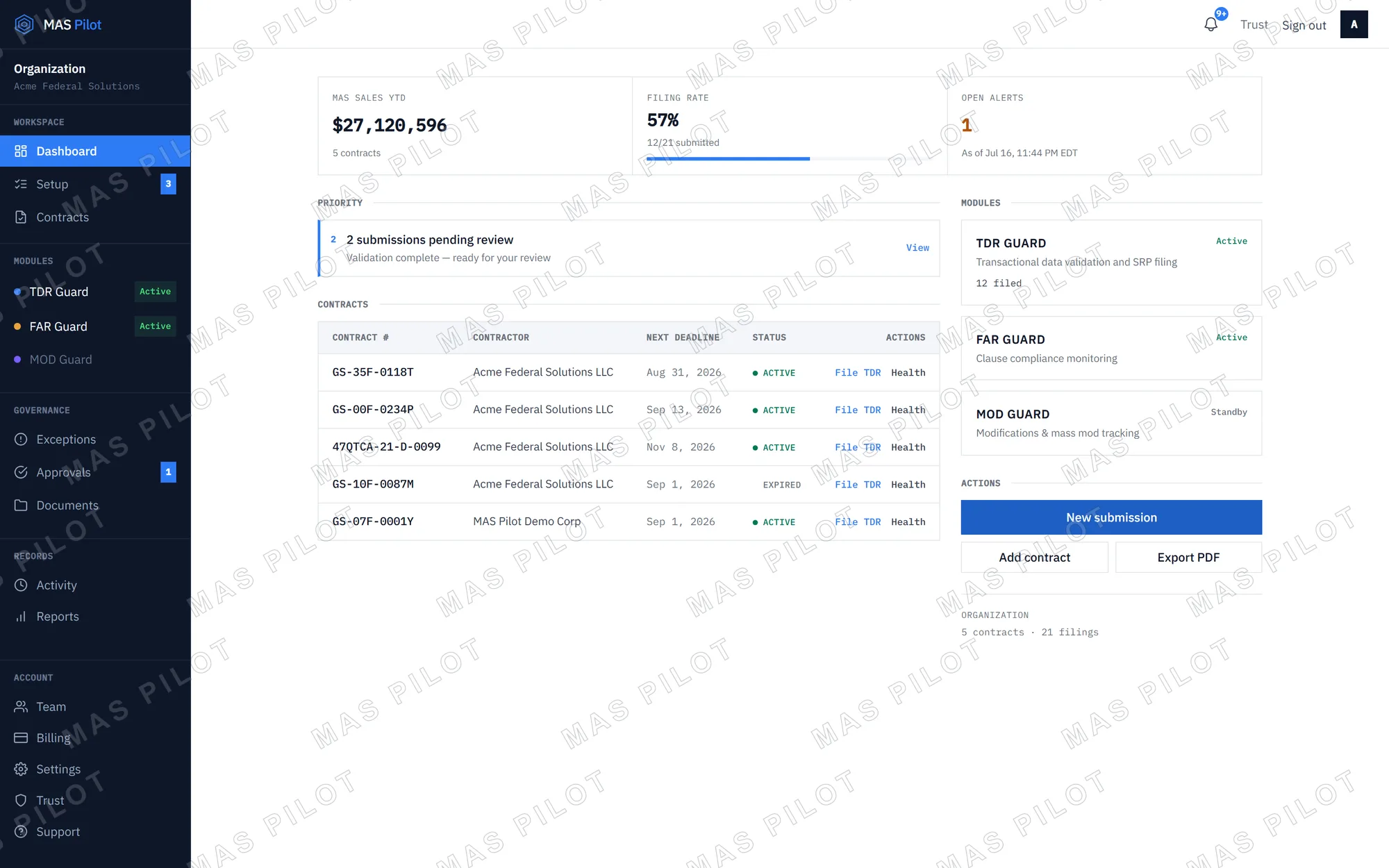Click Health for GS-07F-0001Y
The width and height of the screenshot is (1389, 868).
908,522
